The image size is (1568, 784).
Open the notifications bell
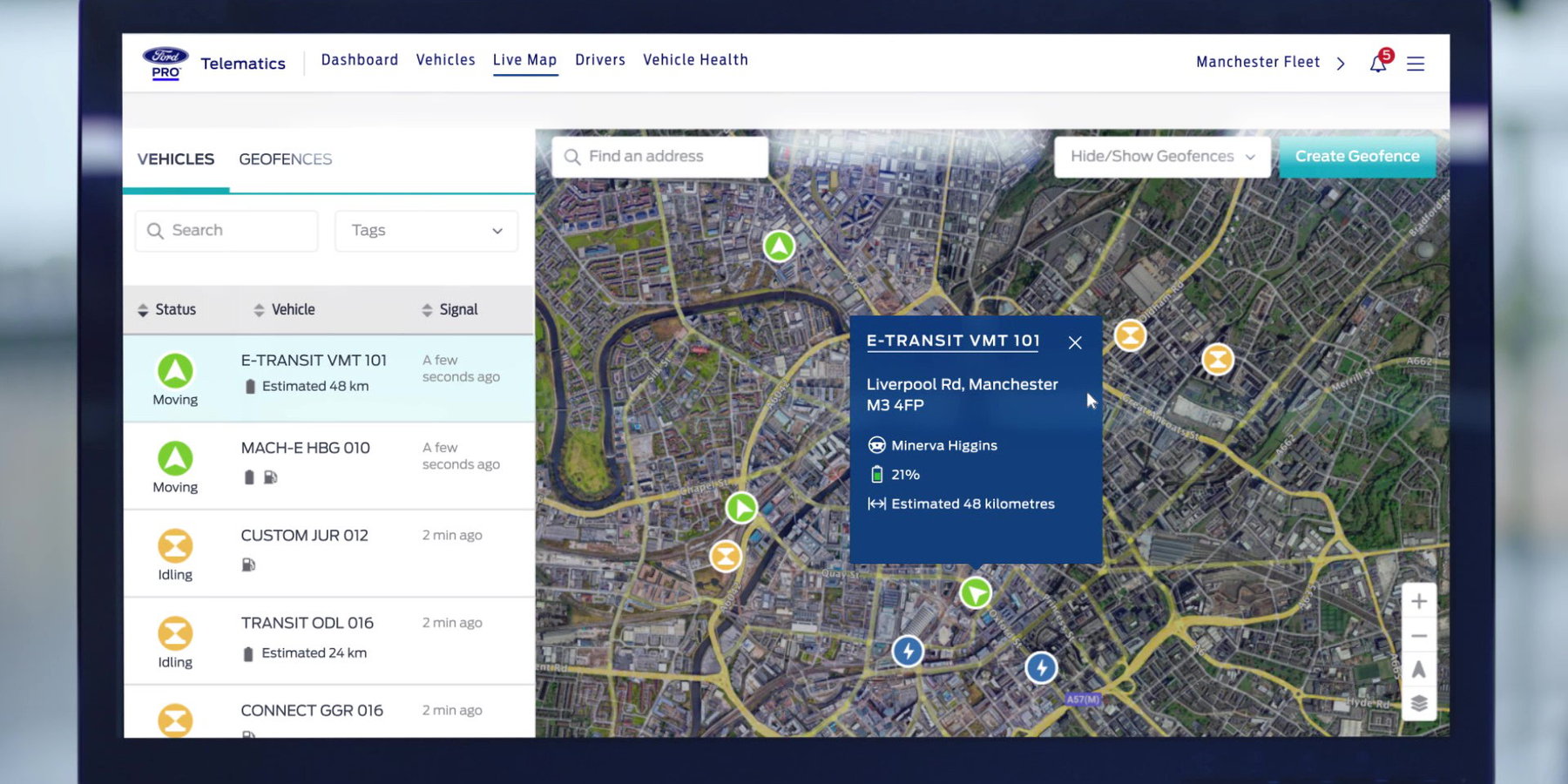point(1378,64)
